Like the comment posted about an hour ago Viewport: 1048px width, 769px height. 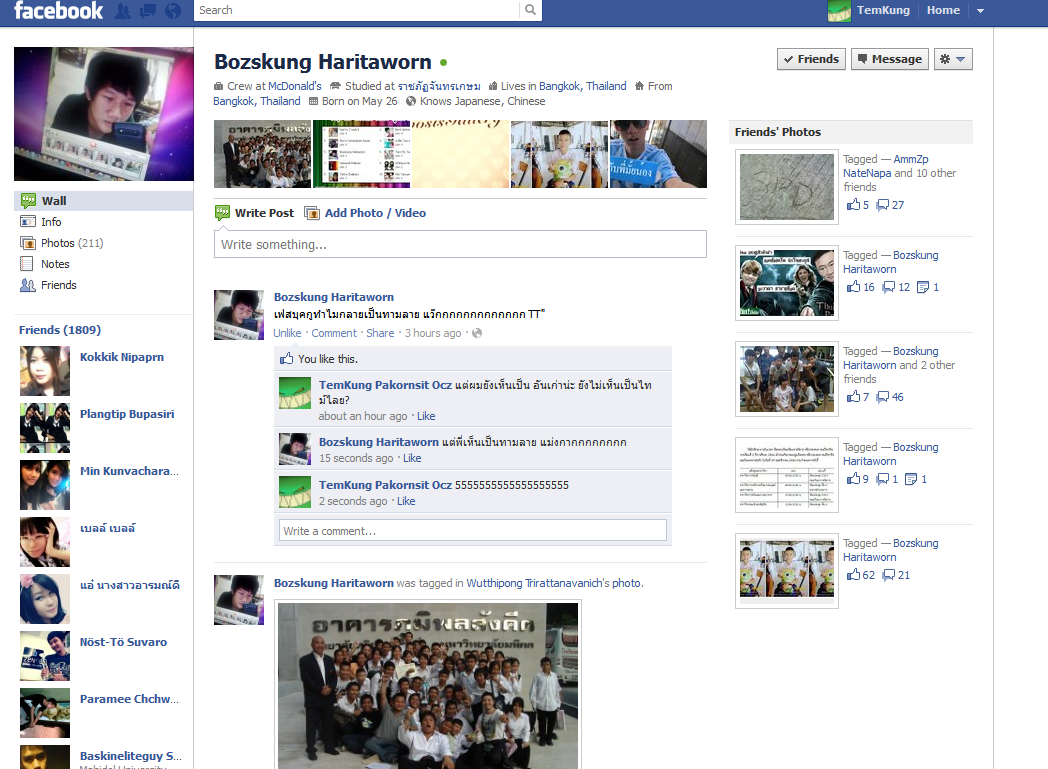tap(426, 416)
